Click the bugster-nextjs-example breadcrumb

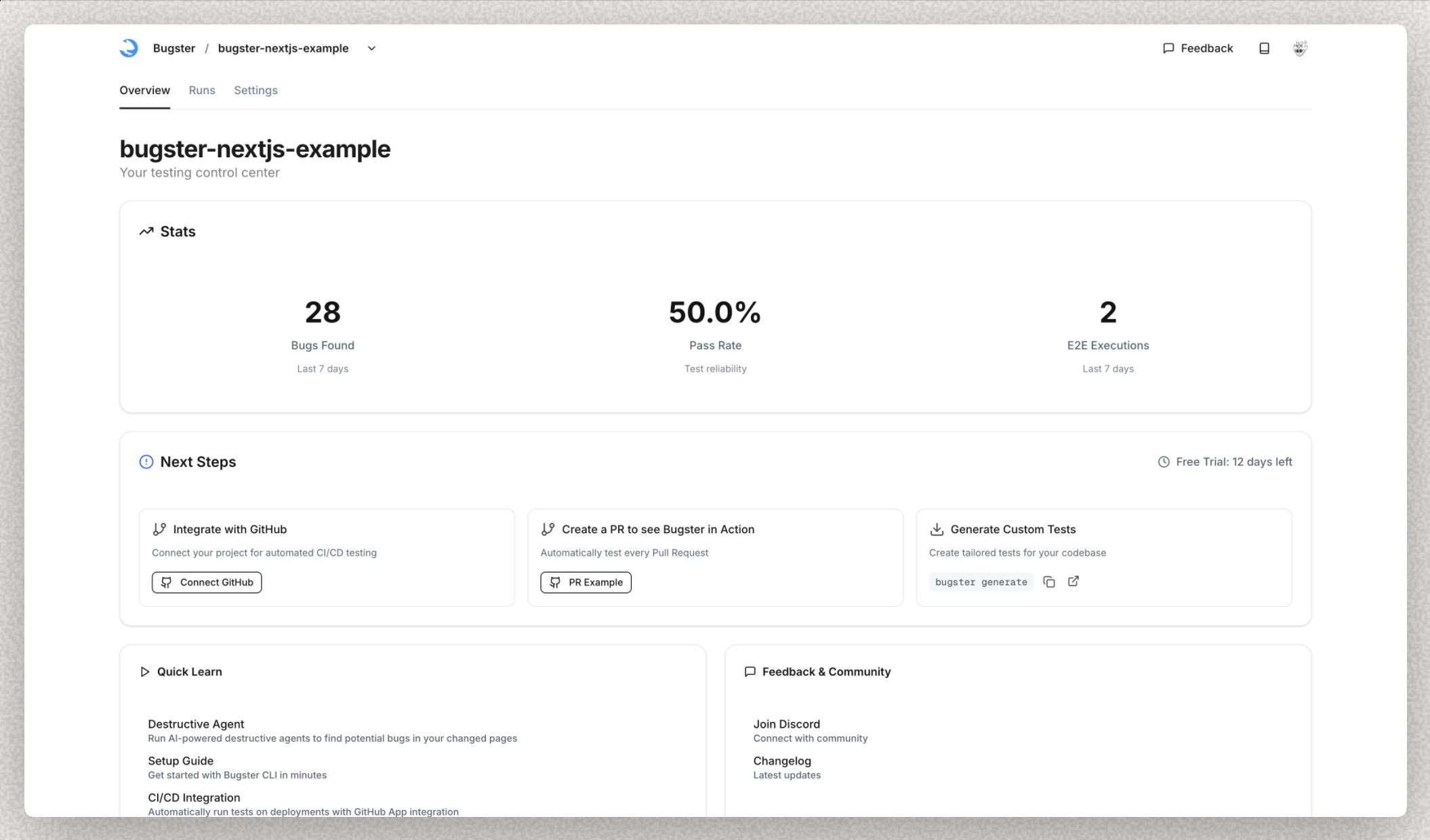tap(283, 48)
